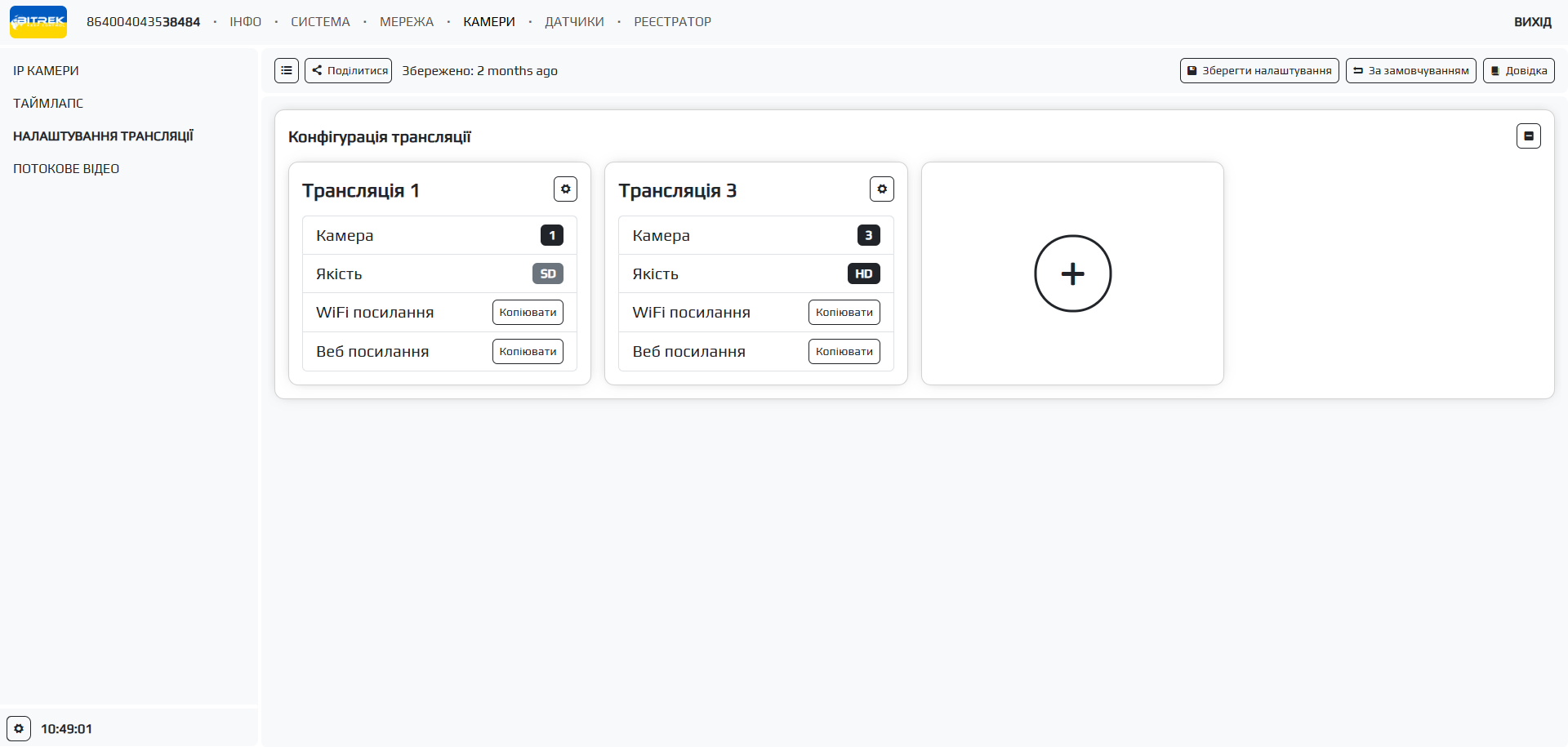The image size is (1568, 747).
Task: Open the bottom-left settings gear
Action: 19,728
